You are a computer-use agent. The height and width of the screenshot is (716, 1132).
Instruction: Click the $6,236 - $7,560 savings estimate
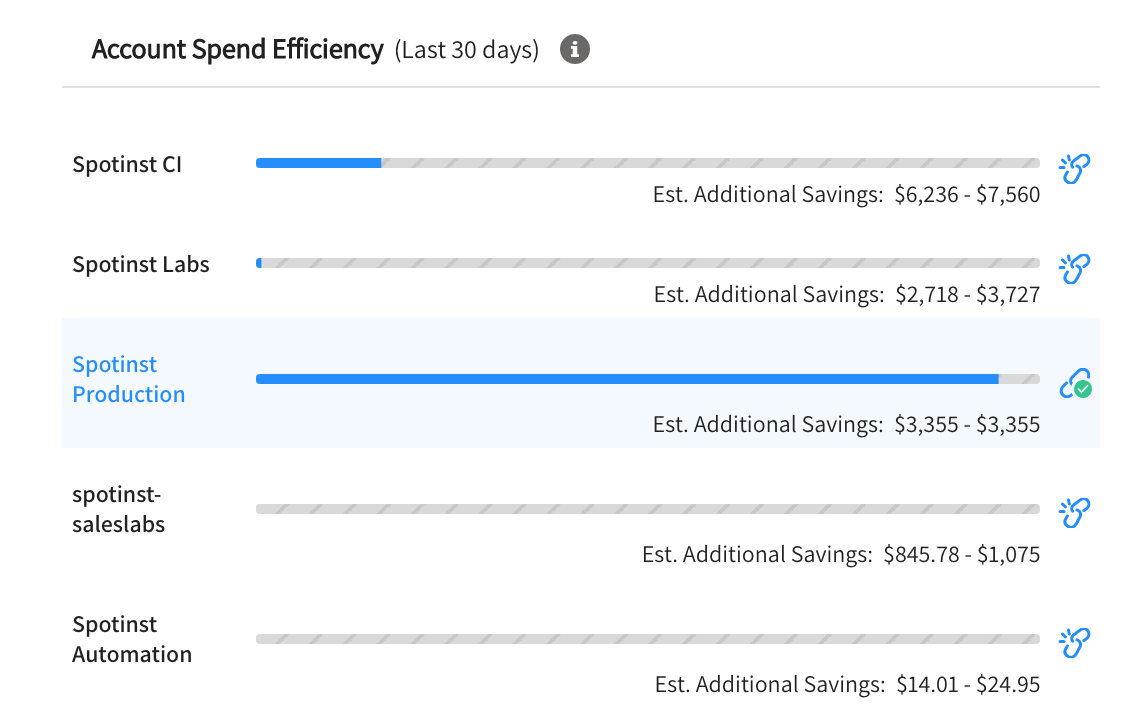(967, 194)
